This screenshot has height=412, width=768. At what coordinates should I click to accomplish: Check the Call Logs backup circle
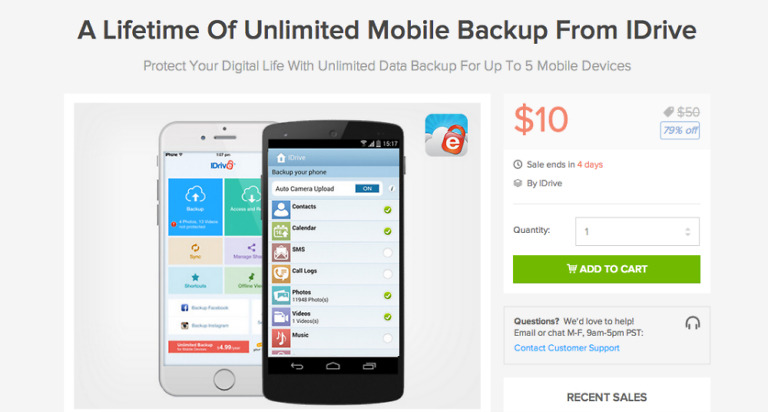coord(387,274)
